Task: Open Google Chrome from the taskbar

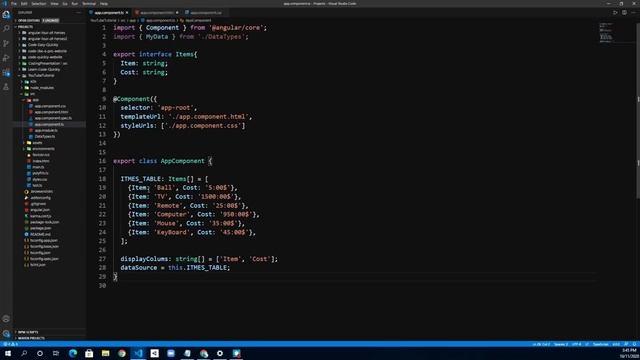Action: pyautogui.click(x=122, y=353)
